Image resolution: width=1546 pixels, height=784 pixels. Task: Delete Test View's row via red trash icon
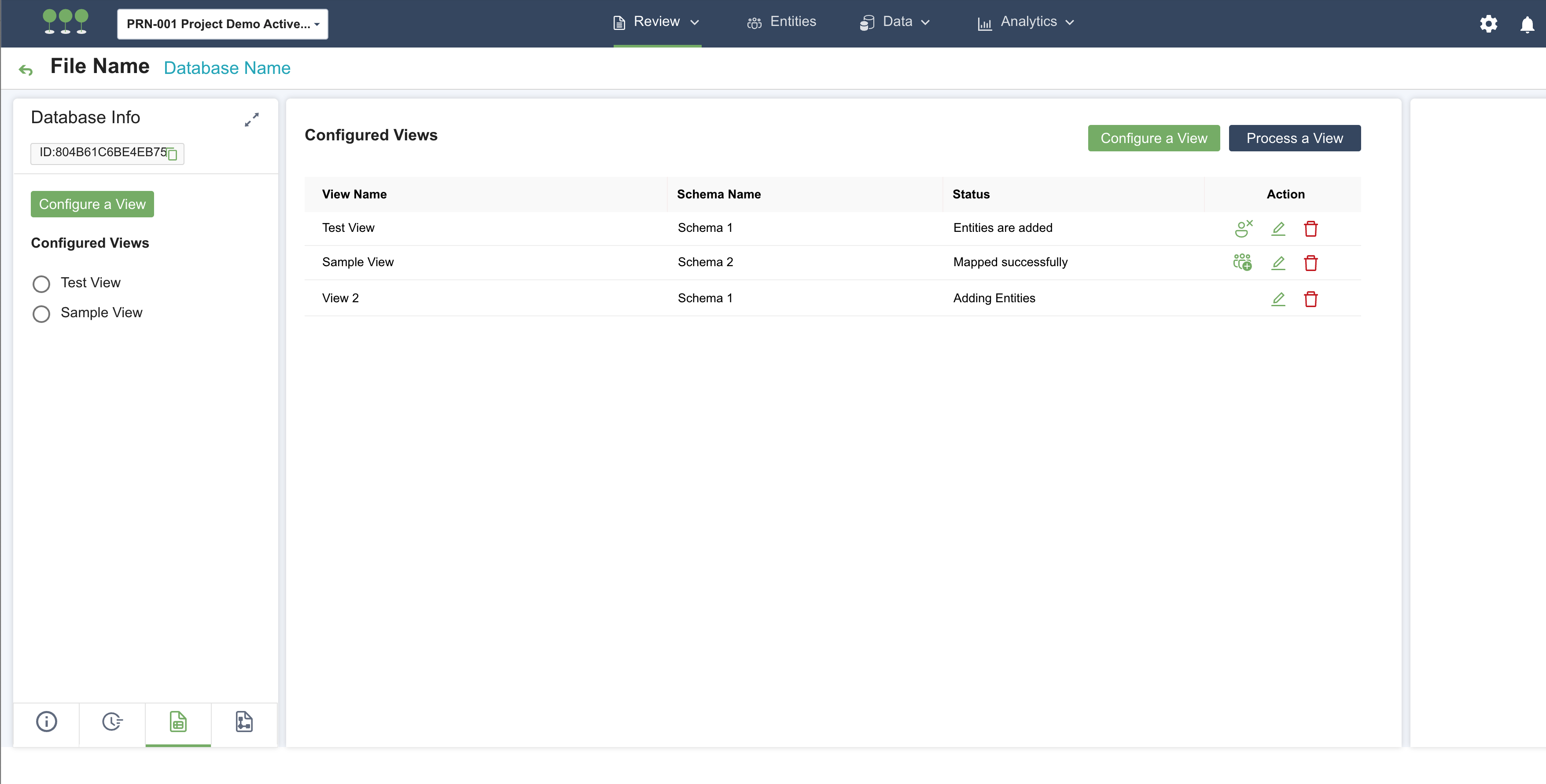tap(1311, 228)
